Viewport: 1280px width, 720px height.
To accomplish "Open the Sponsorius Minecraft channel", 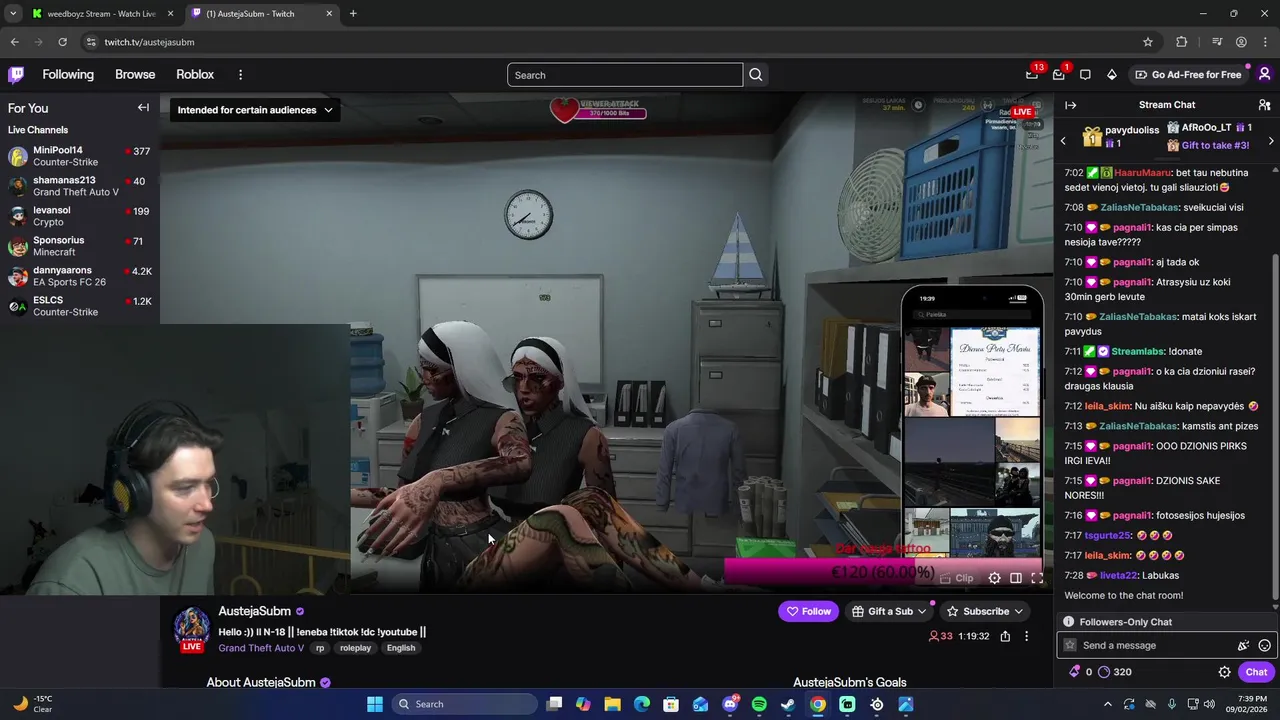I will click(x=80, y=246).
